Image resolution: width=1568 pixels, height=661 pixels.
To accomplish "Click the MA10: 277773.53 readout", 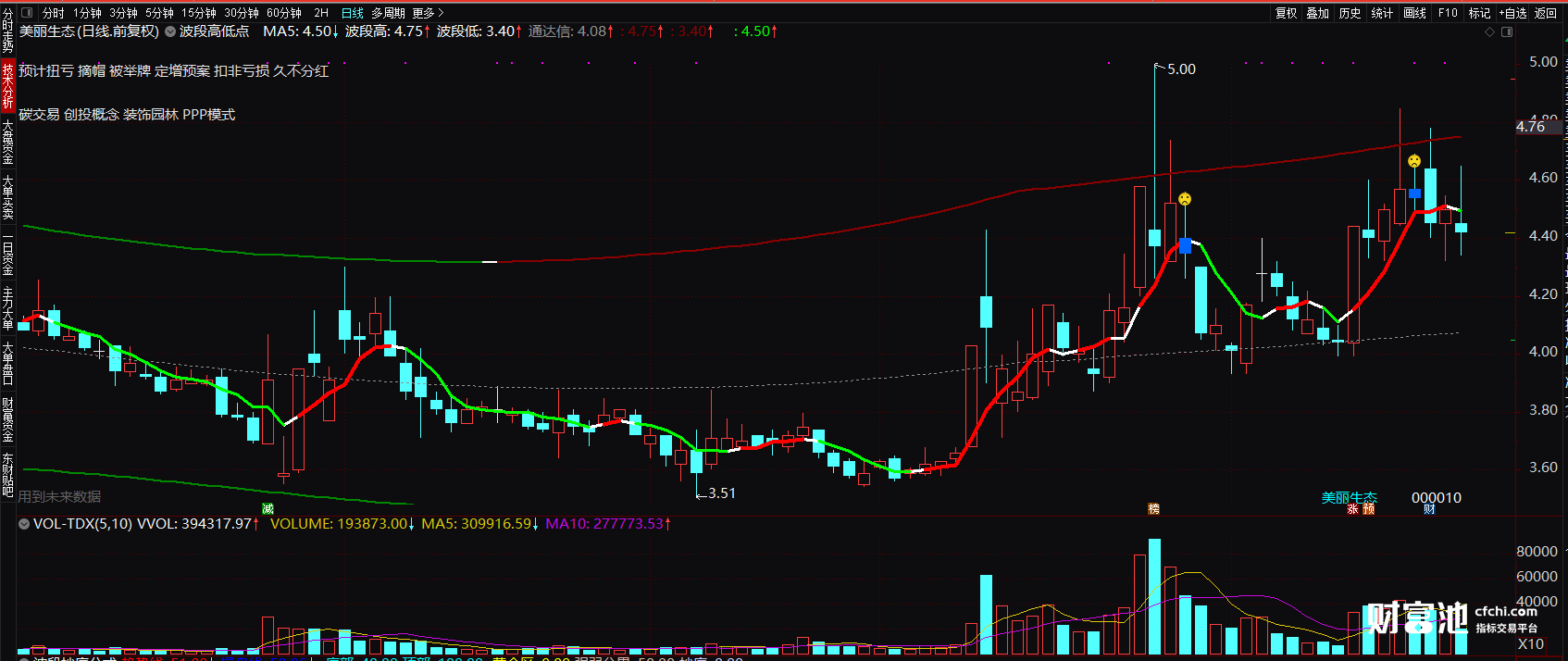I will click(608, 524).
